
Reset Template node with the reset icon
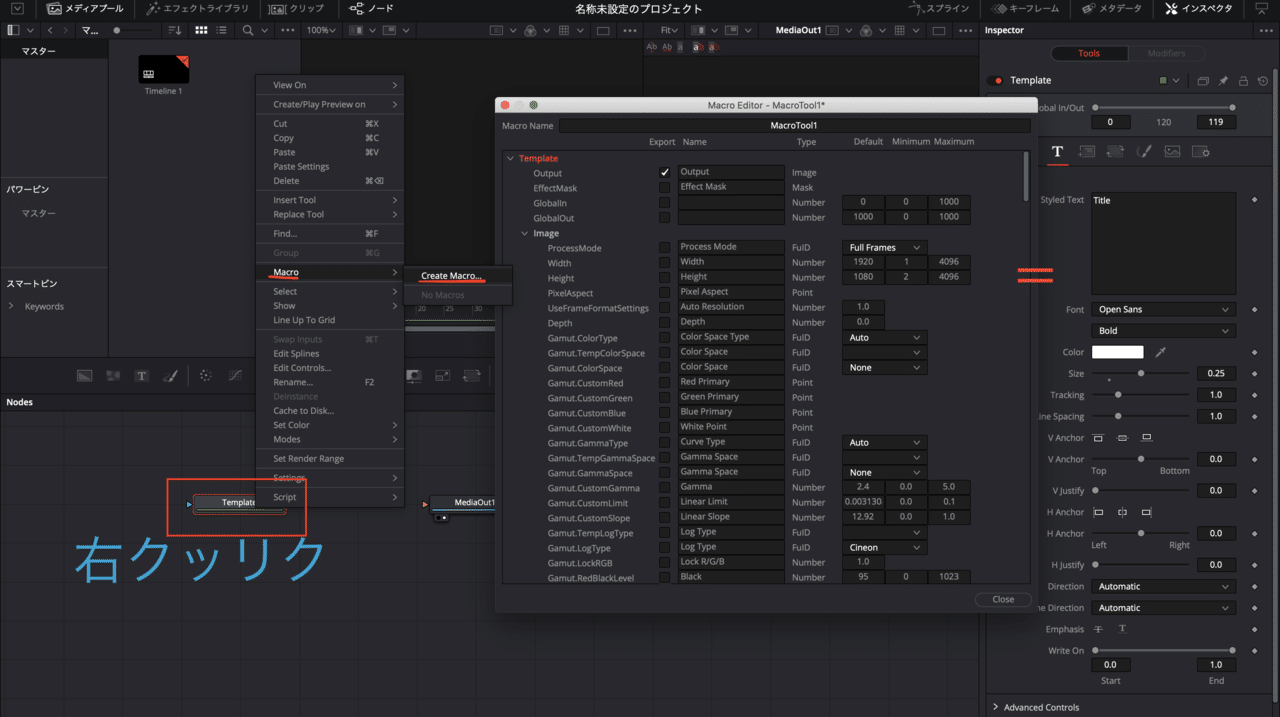1263,81
